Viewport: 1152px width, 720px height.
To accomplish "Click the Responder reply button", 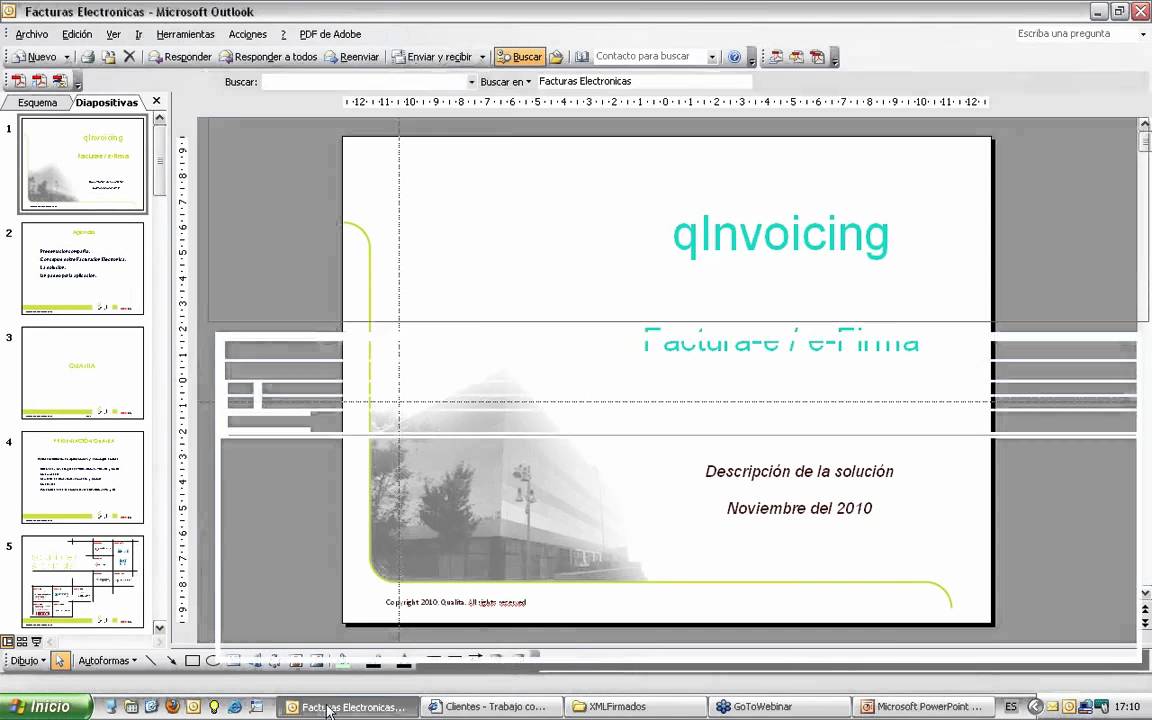I will point(180,57).
